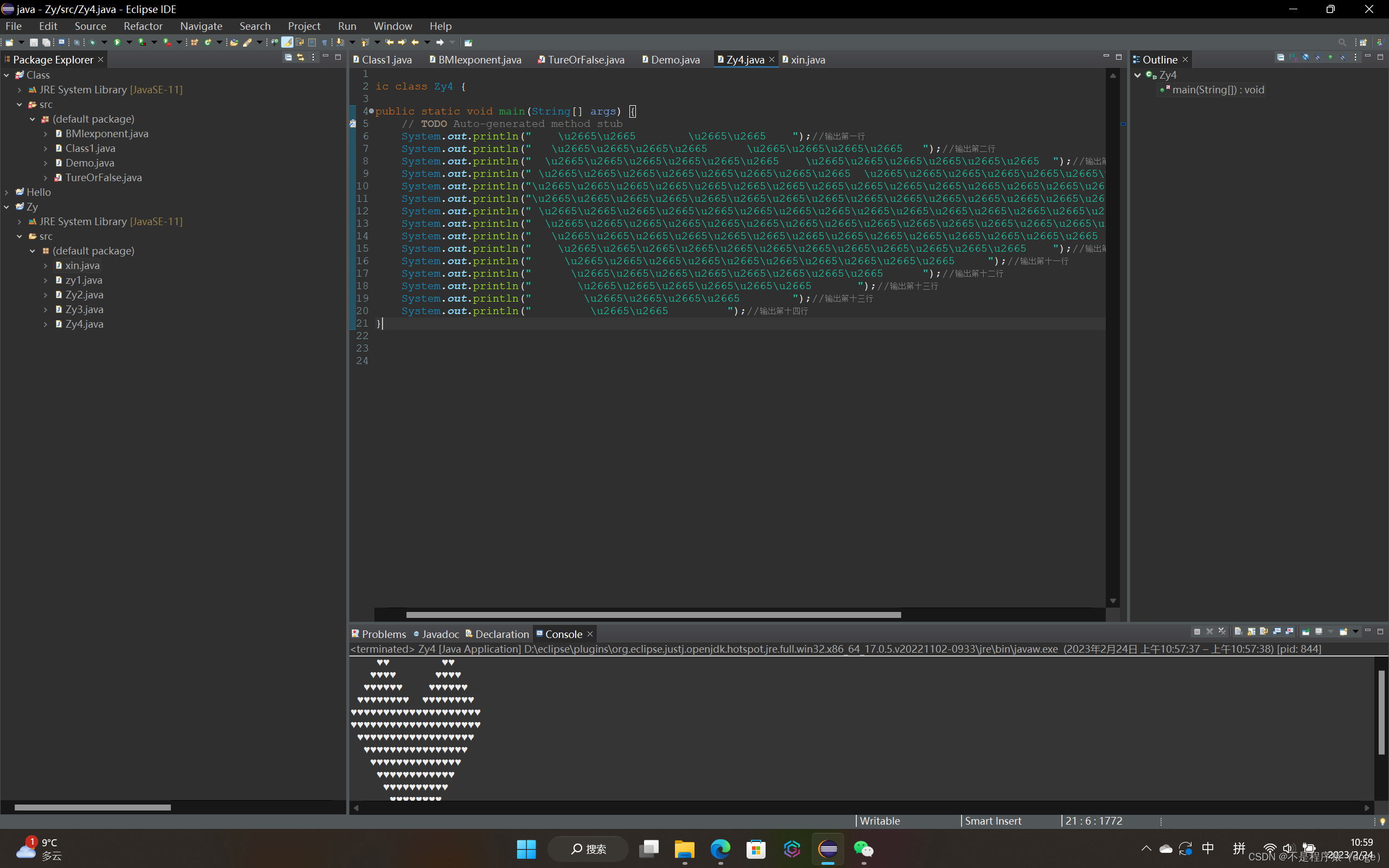This screenshot has width=1389, height=868.
Task: Open the Problems view tab
Action: 383,634
